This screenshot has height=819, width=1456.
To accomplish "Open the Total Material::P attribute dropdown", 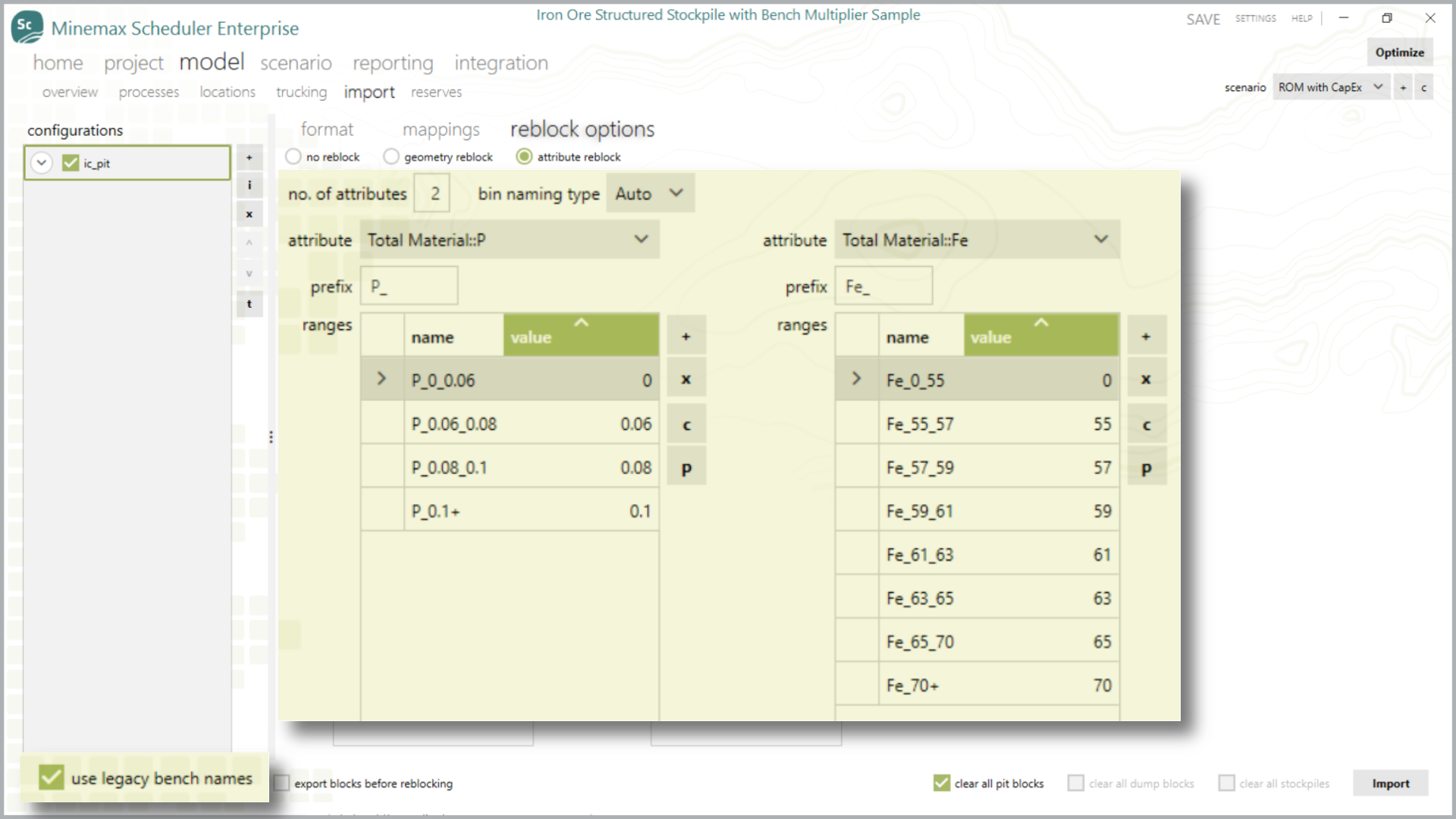I will [510, 240].
